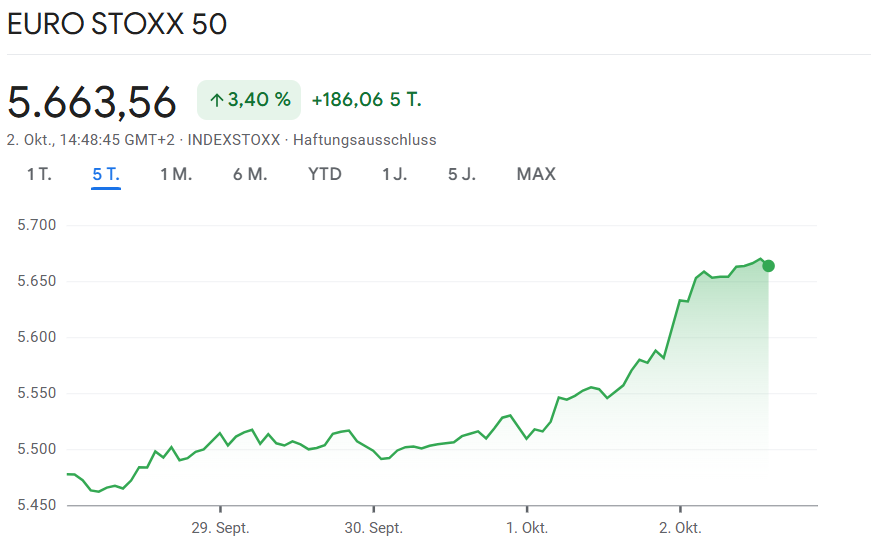Click the current price 5.663,56

click(92, 102)
